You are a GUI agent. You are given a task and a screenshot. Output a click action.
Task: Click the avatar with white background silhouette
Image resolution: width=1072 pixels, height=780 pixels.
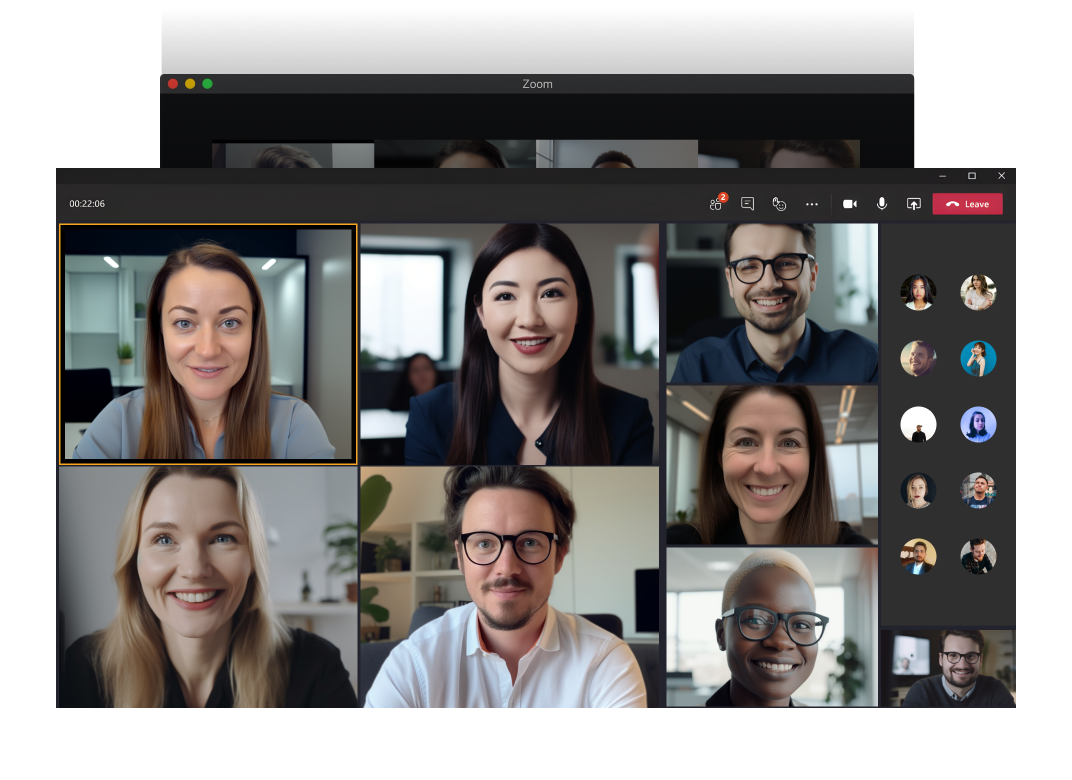[x=918, y=425]
